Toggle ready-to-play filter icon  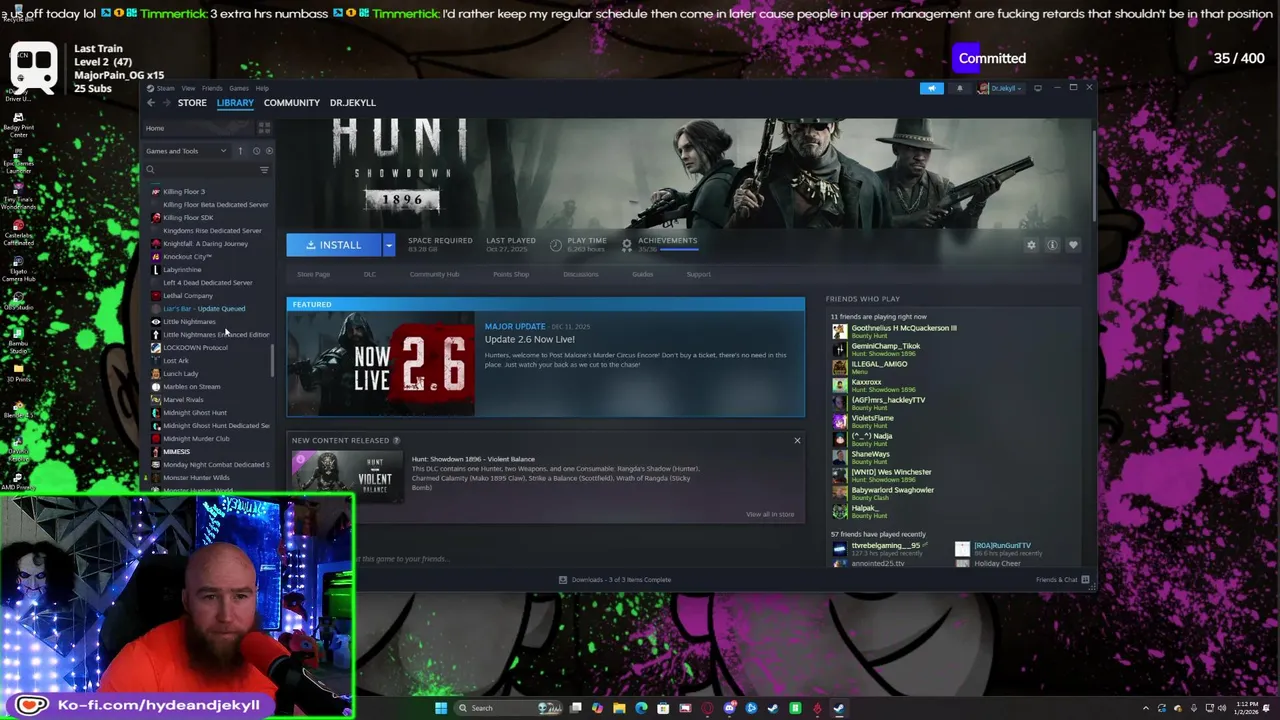[x=268, y=151]
